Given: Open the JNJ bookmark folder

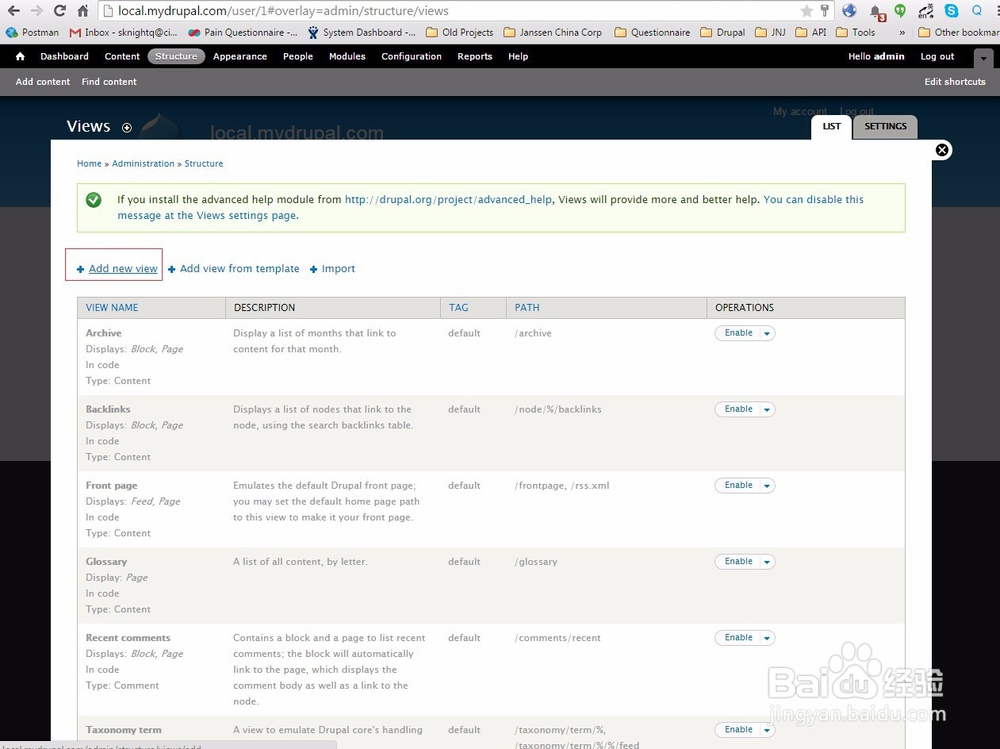Looking at the screenshot, I should point(770,32).
